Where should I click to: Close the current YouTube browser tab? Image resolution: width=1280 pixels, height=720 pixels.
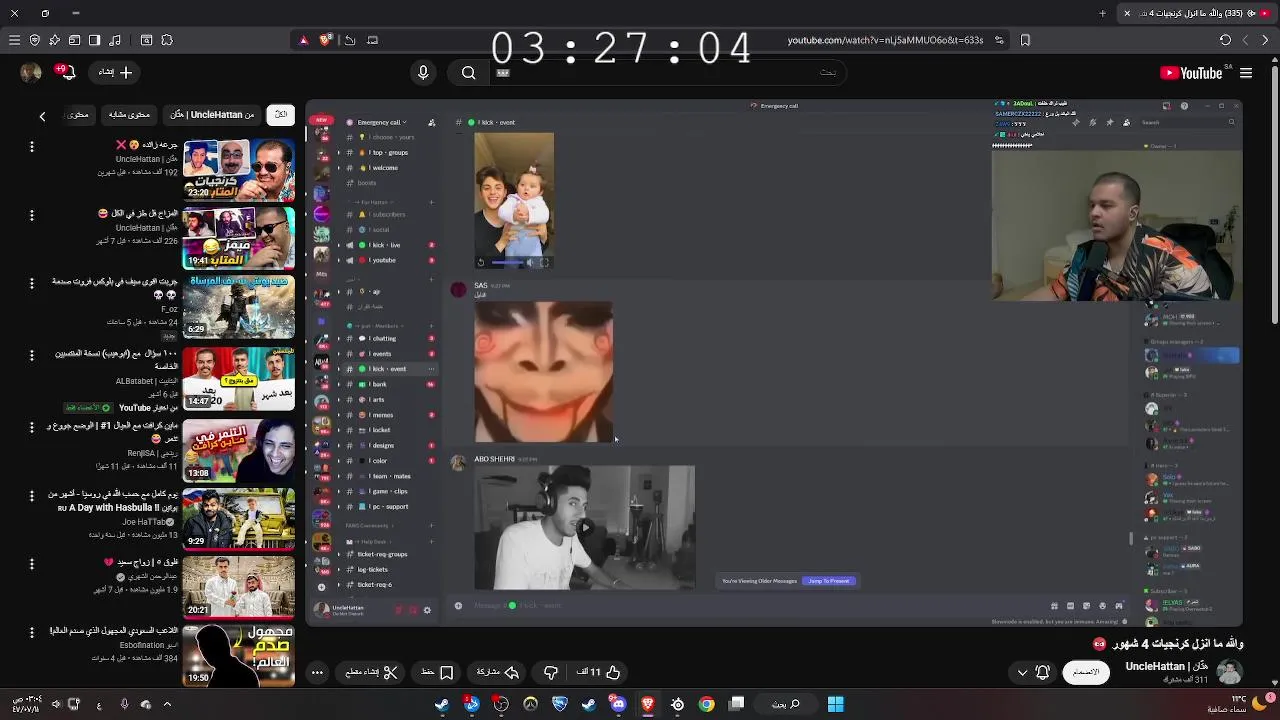click(x=1127, y=13)
